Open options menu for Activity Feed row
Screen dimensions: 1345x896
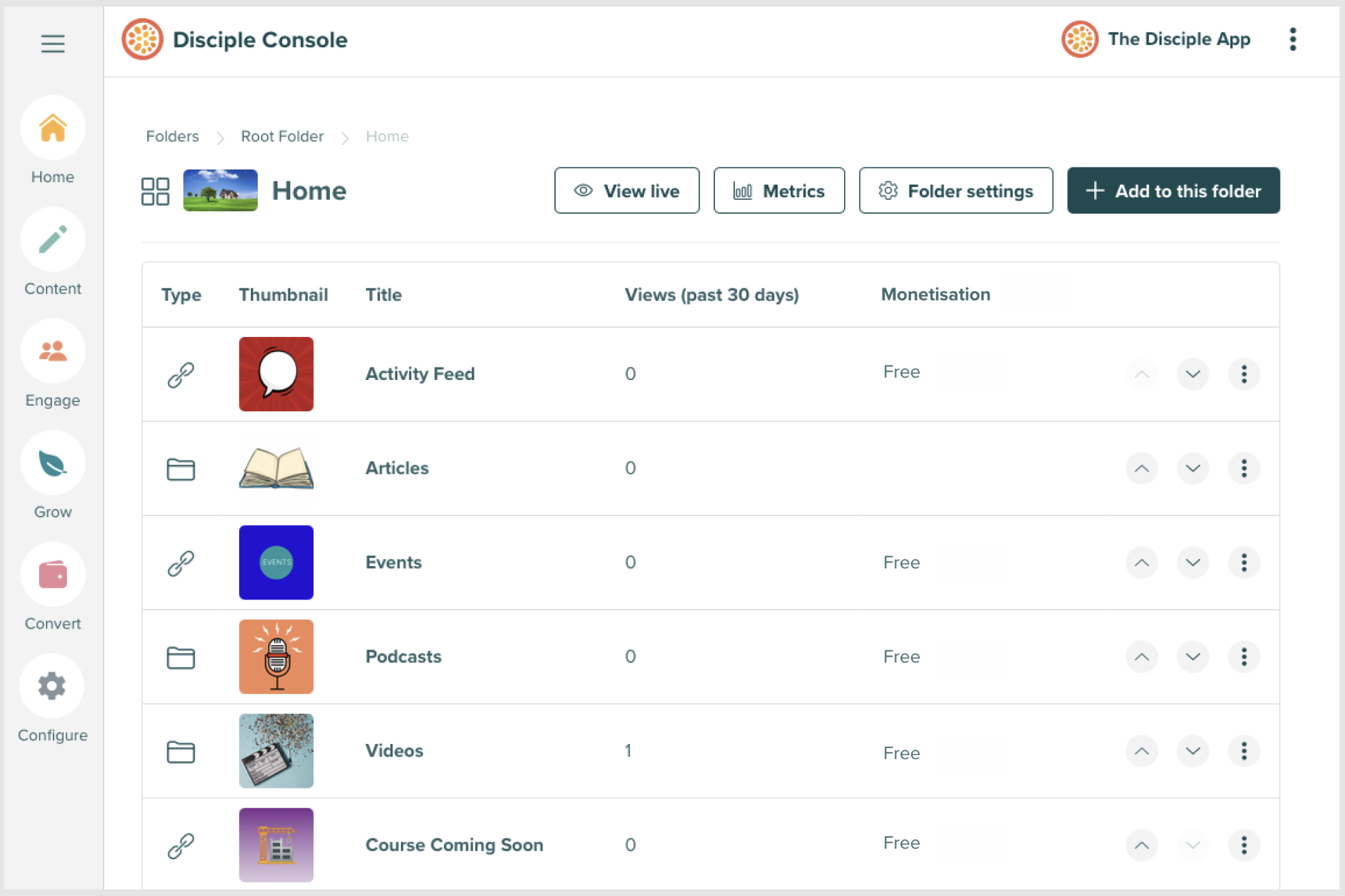(1244, 374)
